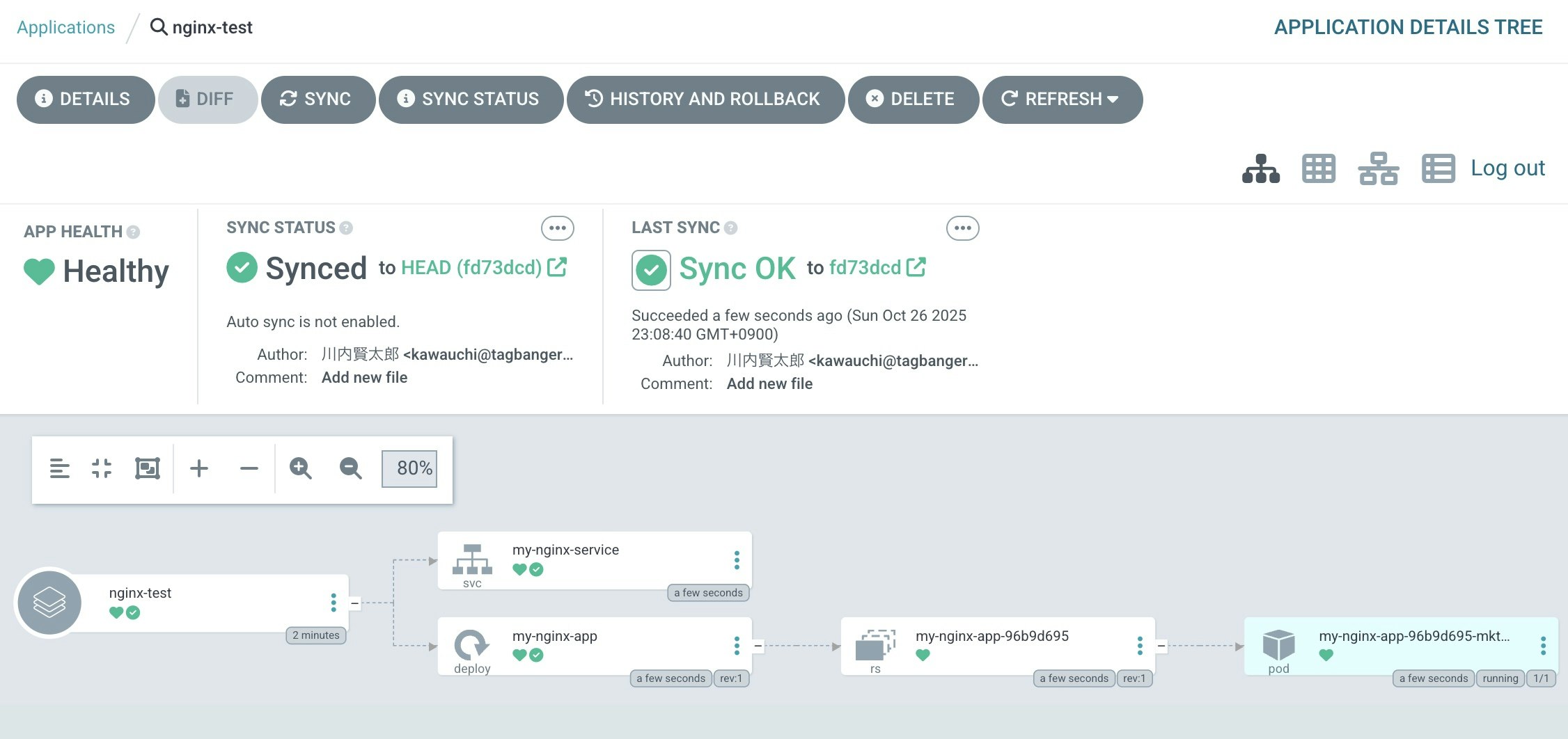The image size is (1568, 739).
Task: Open LAST SYNC help icon
Action: (x=730, y=228)
